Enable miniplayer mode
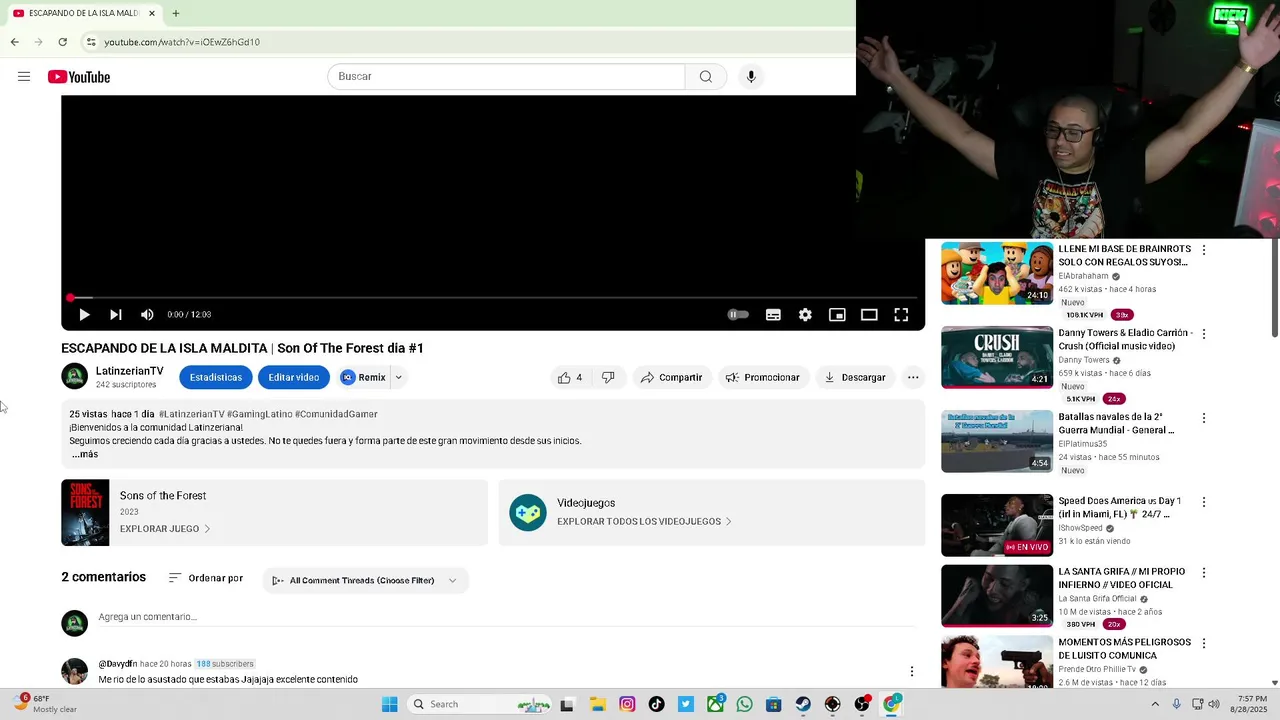Screen dimensions: 1280x720 pyautogui.click(x=837, y=315)
